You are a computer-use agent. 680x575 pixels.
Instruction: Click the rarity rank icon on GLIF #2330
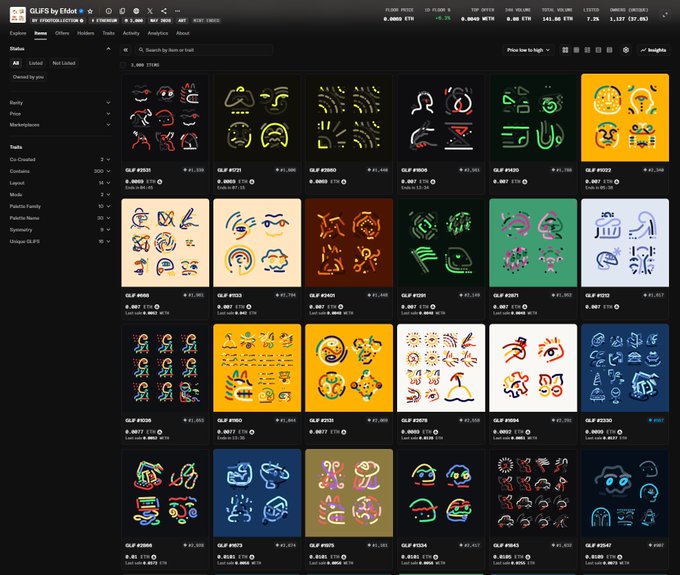[x=650, y=420]
